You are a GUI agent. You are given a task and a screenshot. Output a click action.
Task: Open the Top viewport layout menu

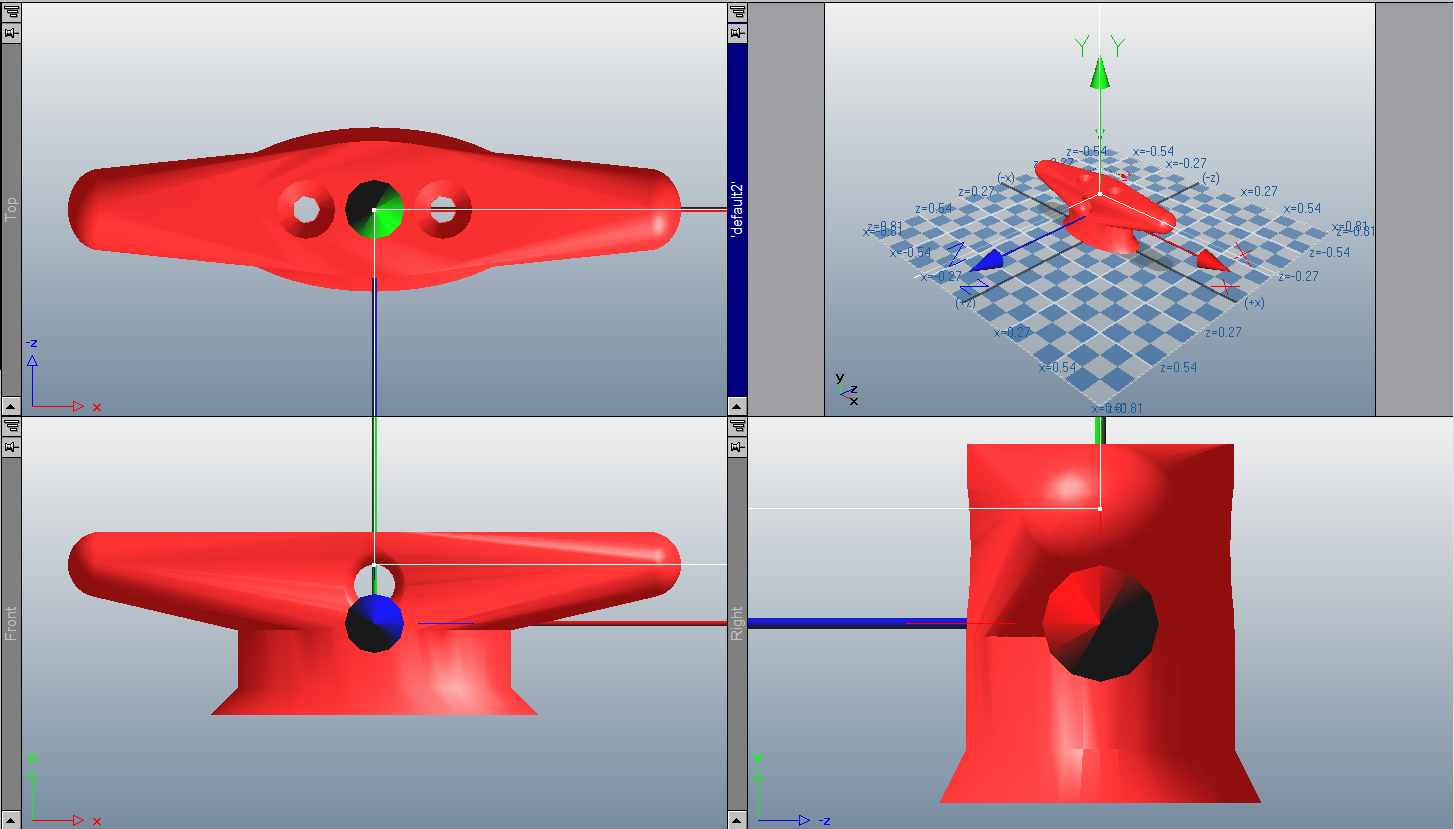point(11,11)
